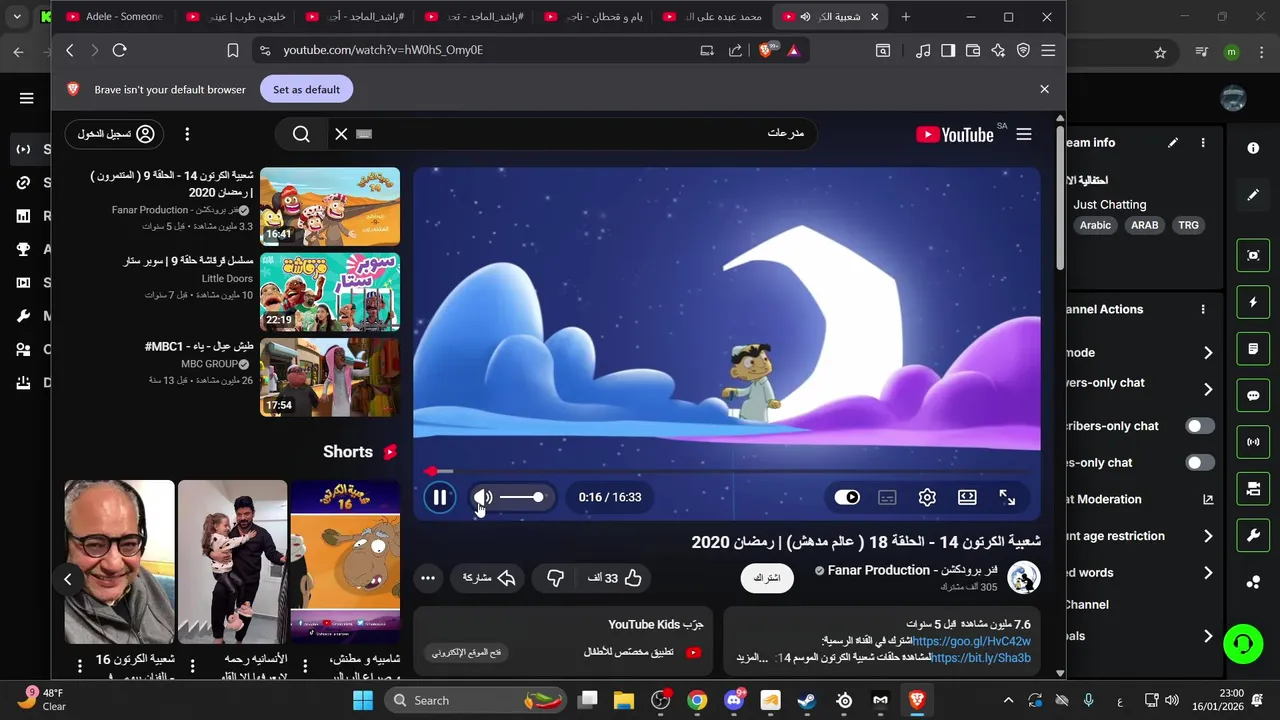
Task: Open Channel Actions three-dot menu
Action: (1203, 310)
